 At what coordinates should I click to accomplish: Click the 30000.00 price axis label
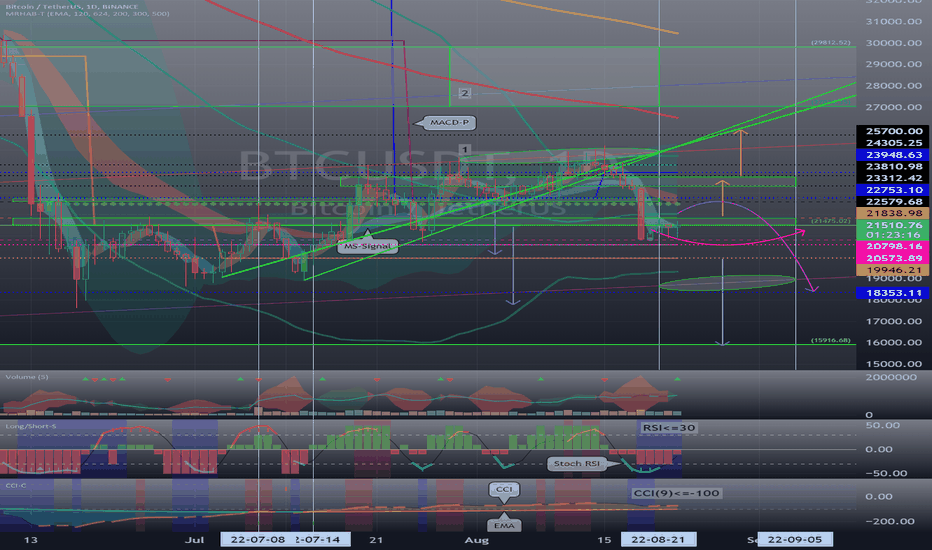tap(894, 43)
